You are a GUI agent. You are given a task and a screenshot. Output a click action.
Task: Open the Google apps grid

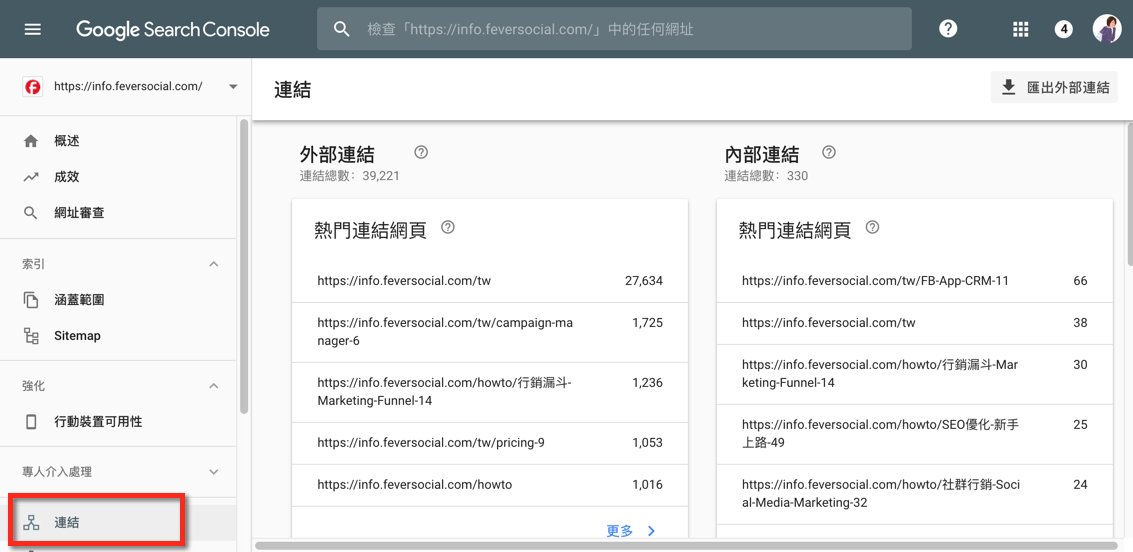click(x=1020, y=29)
